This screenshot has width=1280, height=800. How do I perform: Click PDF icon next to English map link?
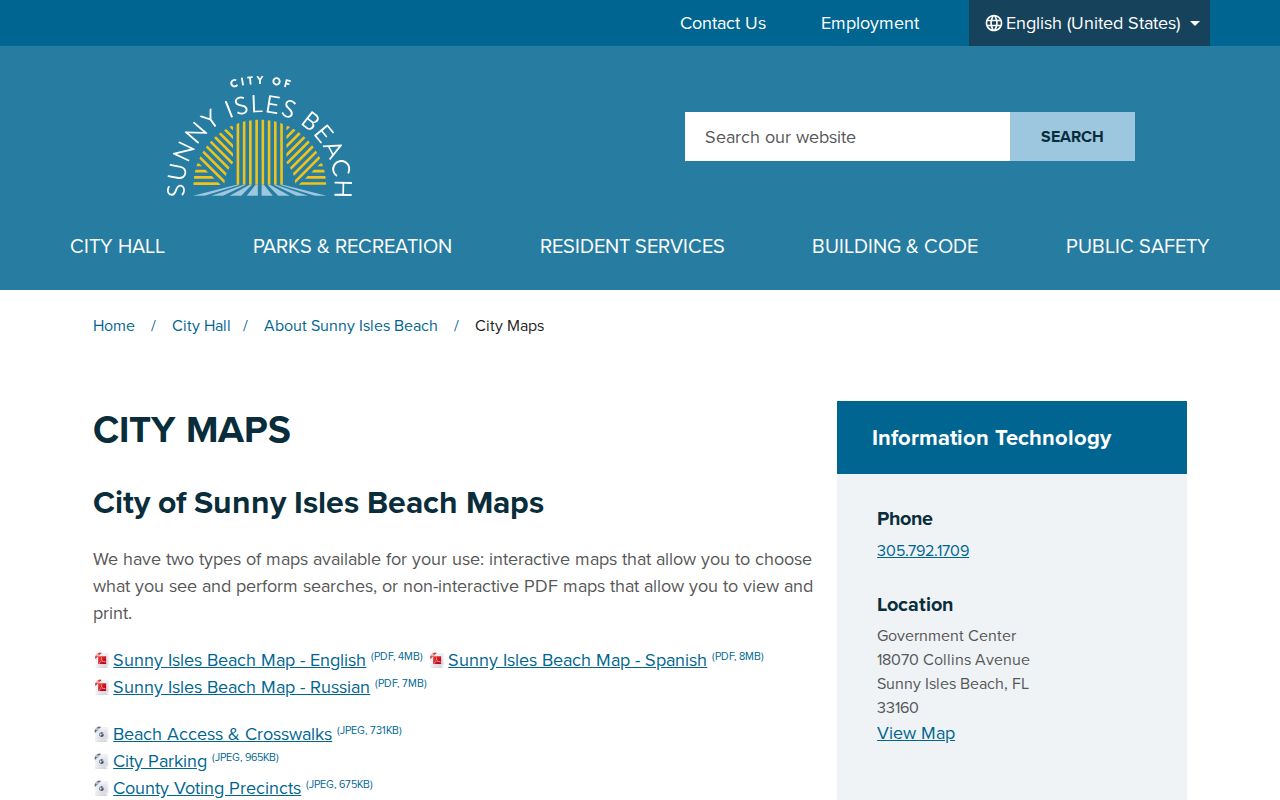(x=101, y=660)
